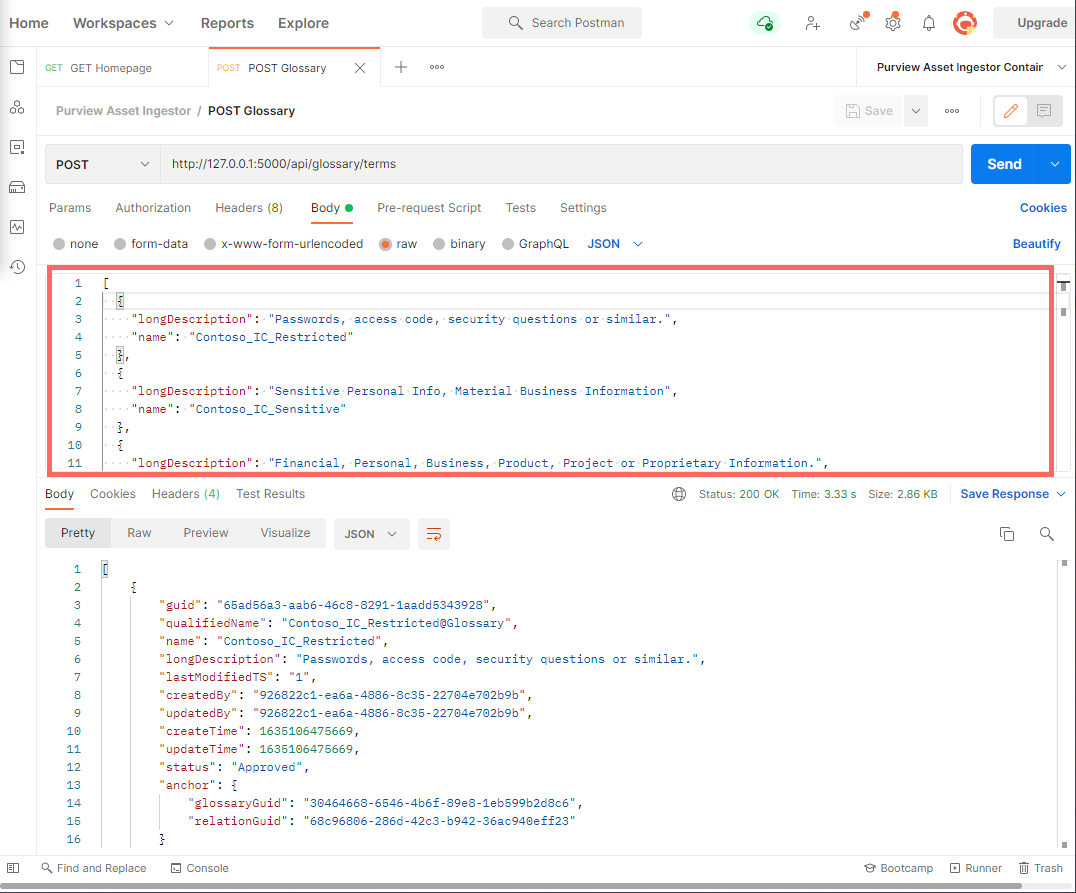This screenshot has width=1076, height=893.
Task: Click the blue Send button
Action: point(1005,164)
